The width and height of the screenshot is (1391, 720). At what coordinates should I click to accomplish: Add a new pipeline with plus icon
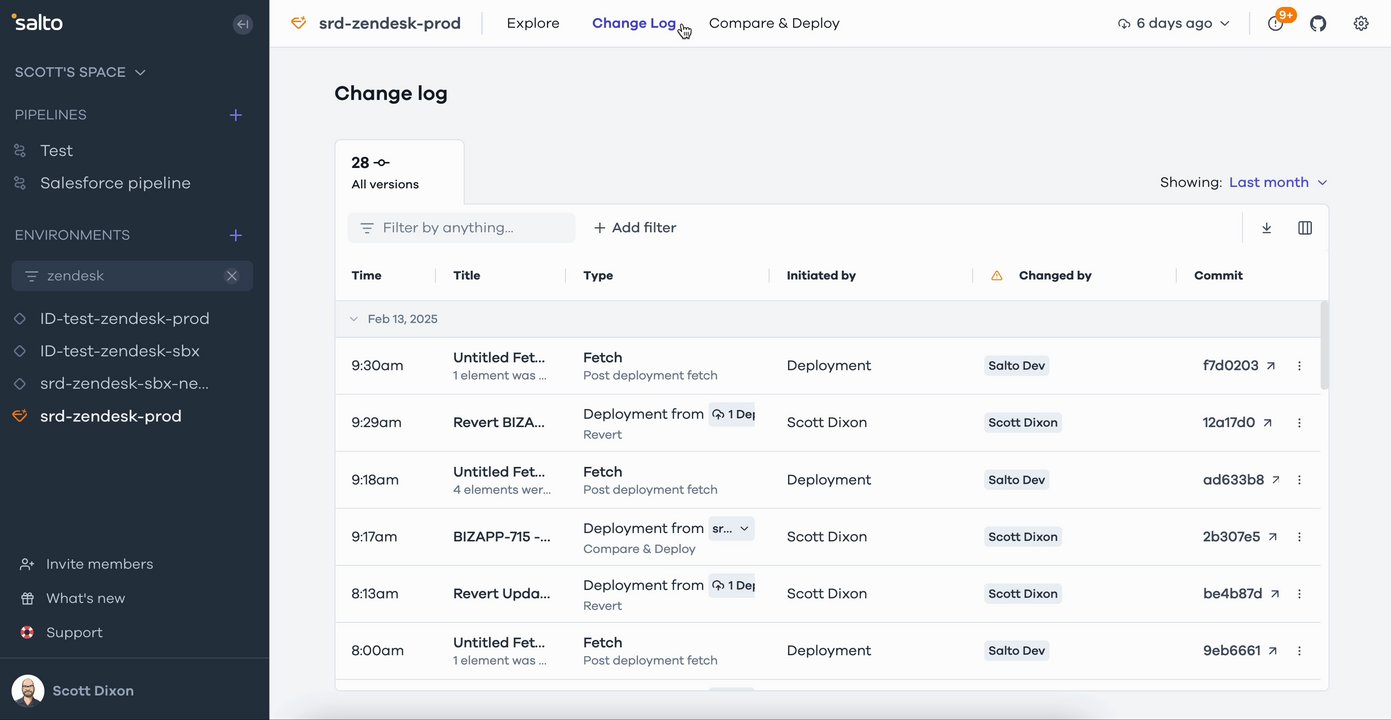point(236,115)
